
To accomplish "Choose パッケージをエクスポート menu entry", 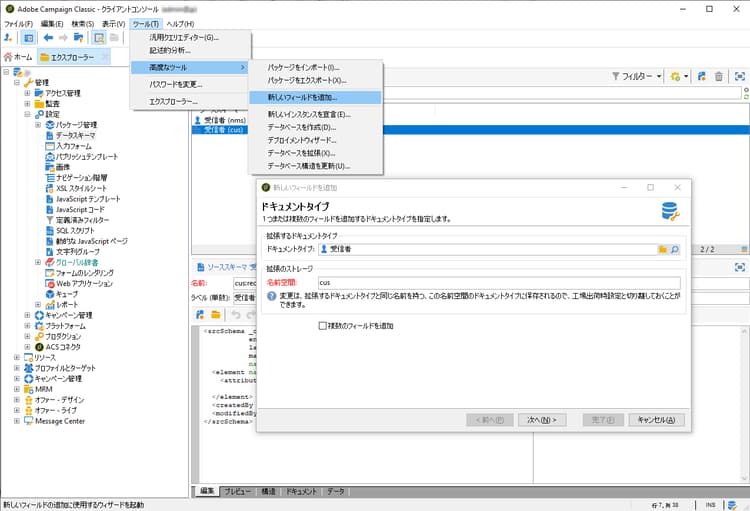I will pyautogui.click(x=316, y=80).
